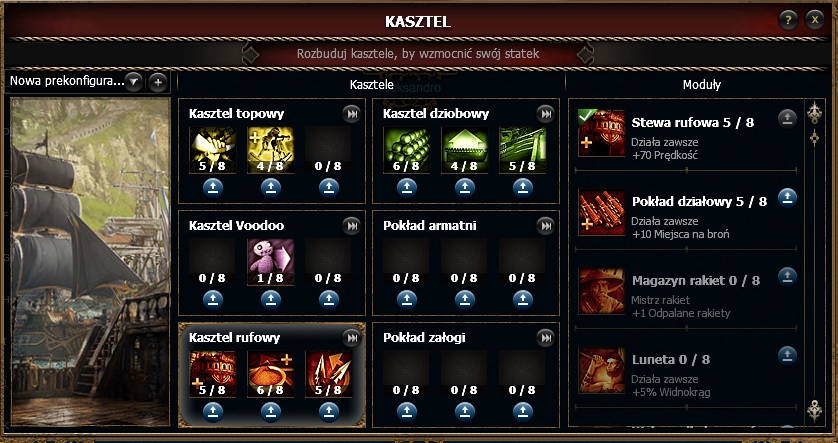Click the modules list scrollbar handle
This screenshot has width=838, height=443.
coord(814,138)
